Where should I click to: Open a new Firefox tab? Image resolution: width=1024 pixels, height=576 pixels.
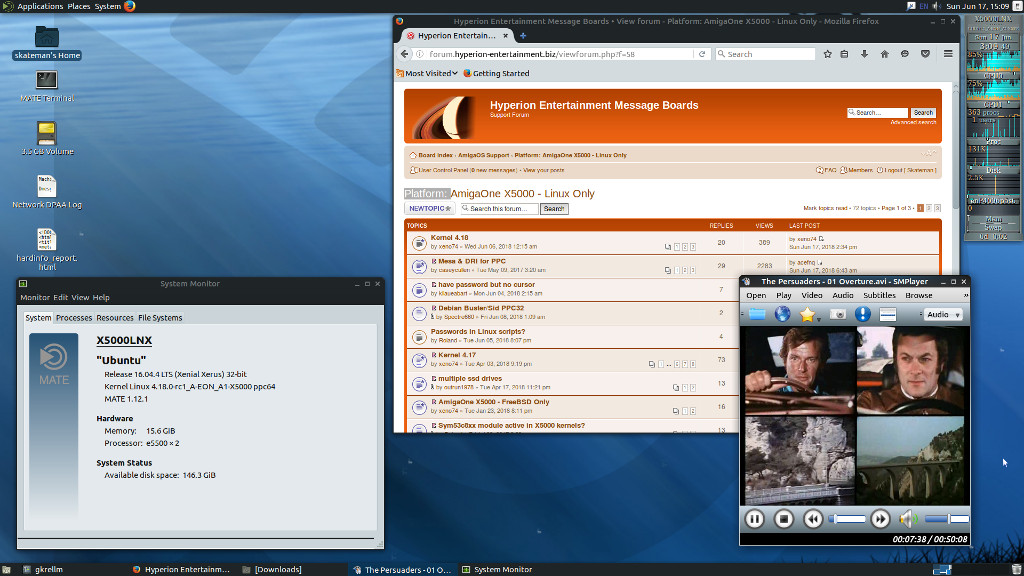[x=522, y=36]
